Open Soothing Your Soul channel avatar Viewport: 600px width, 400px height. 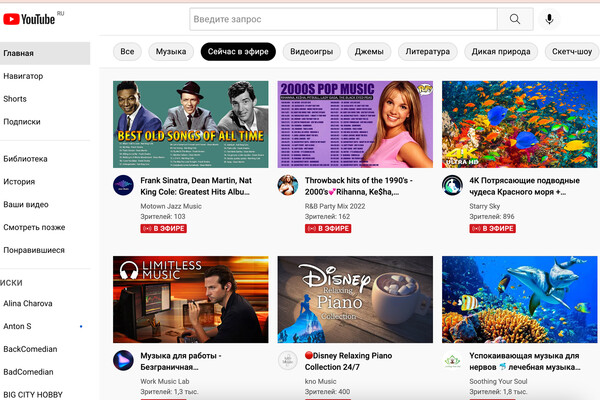click(x=452, y=361)
